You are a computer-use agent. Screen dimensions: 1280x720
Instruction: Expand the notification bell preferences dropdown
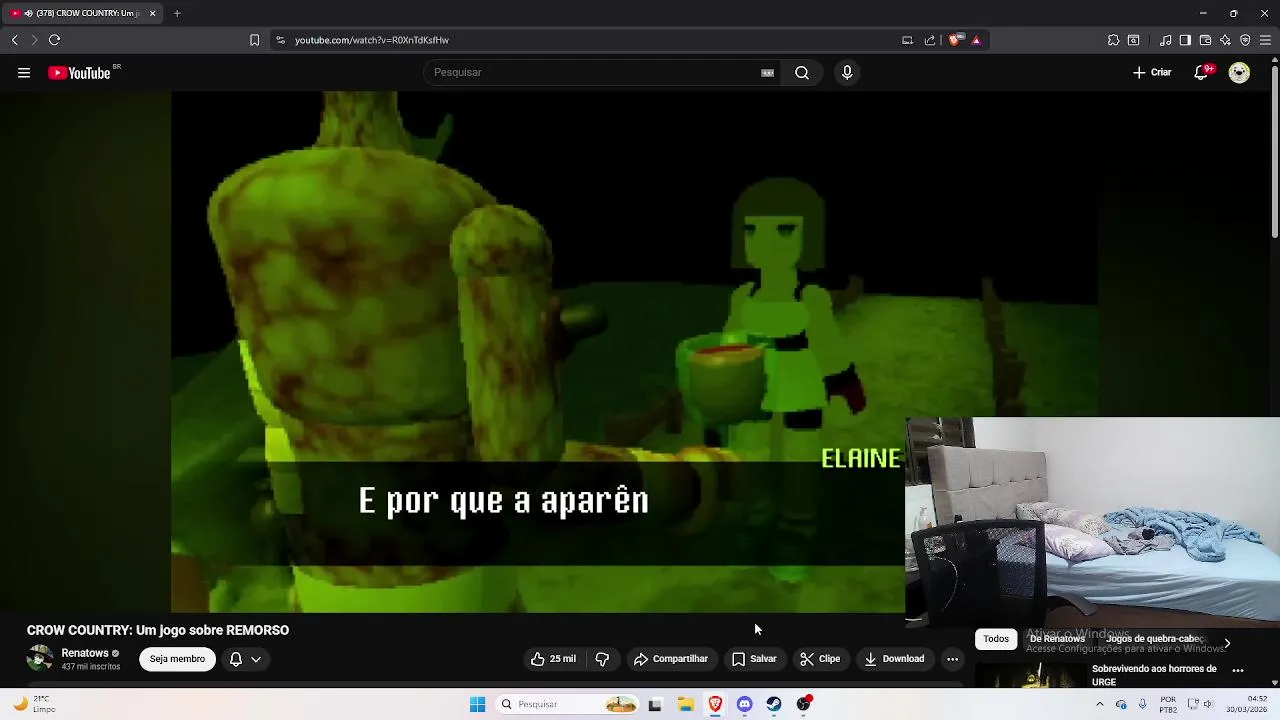[x=245, y=659]
